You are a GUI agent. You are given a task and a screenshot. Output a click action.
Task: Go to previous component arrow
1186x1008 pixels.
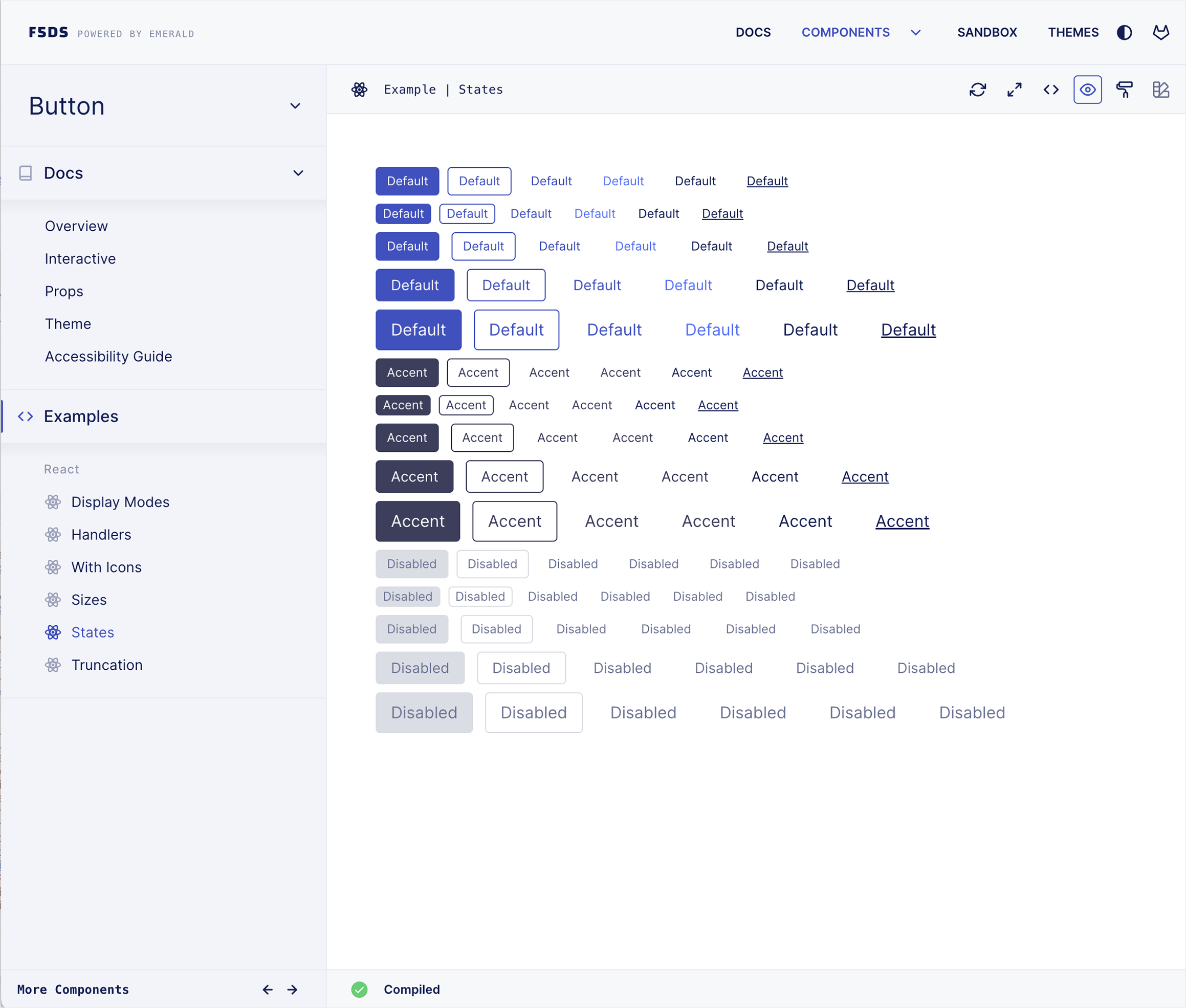tap(268, 990)
